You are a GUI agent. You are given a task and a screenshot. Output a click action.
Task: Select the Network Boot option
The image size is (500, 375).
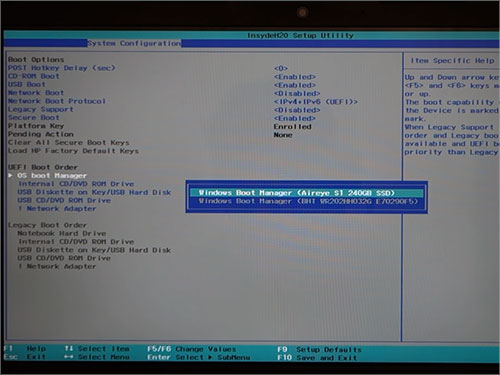tap(36, 93)
